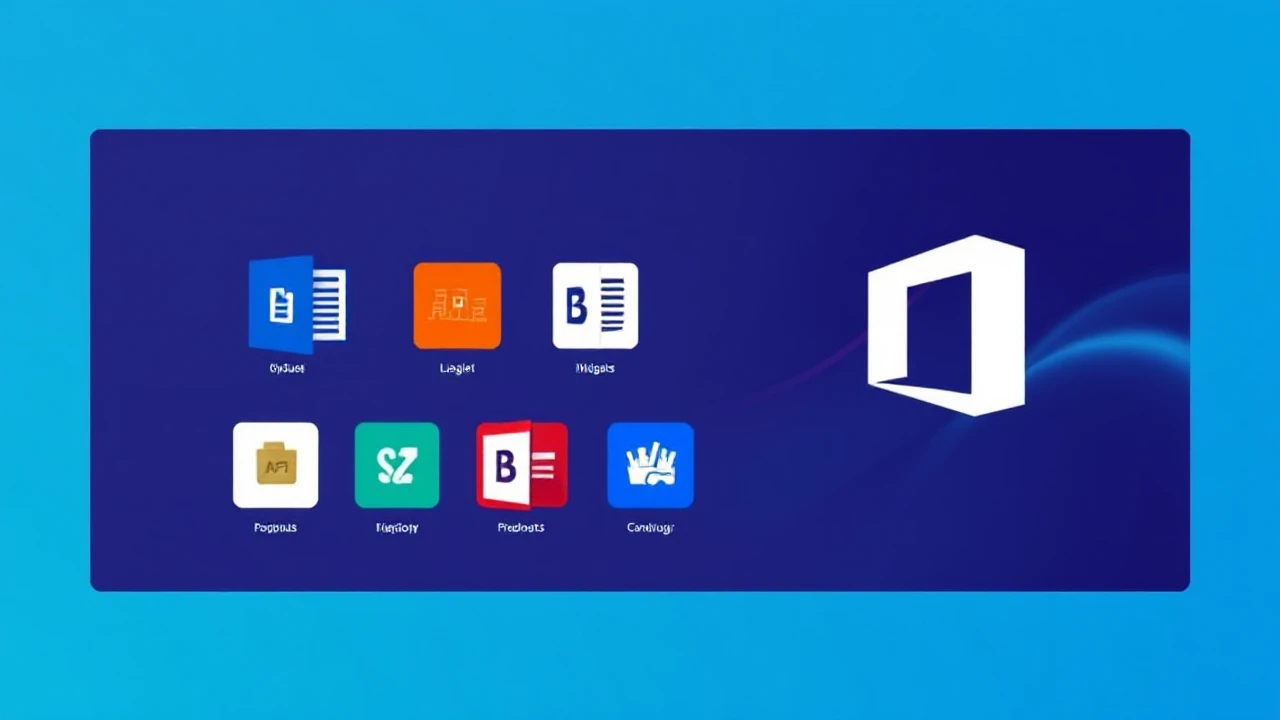1280x720 pixels.
Task: Launch the green SZ app tile
Action: tap(397, 465)
